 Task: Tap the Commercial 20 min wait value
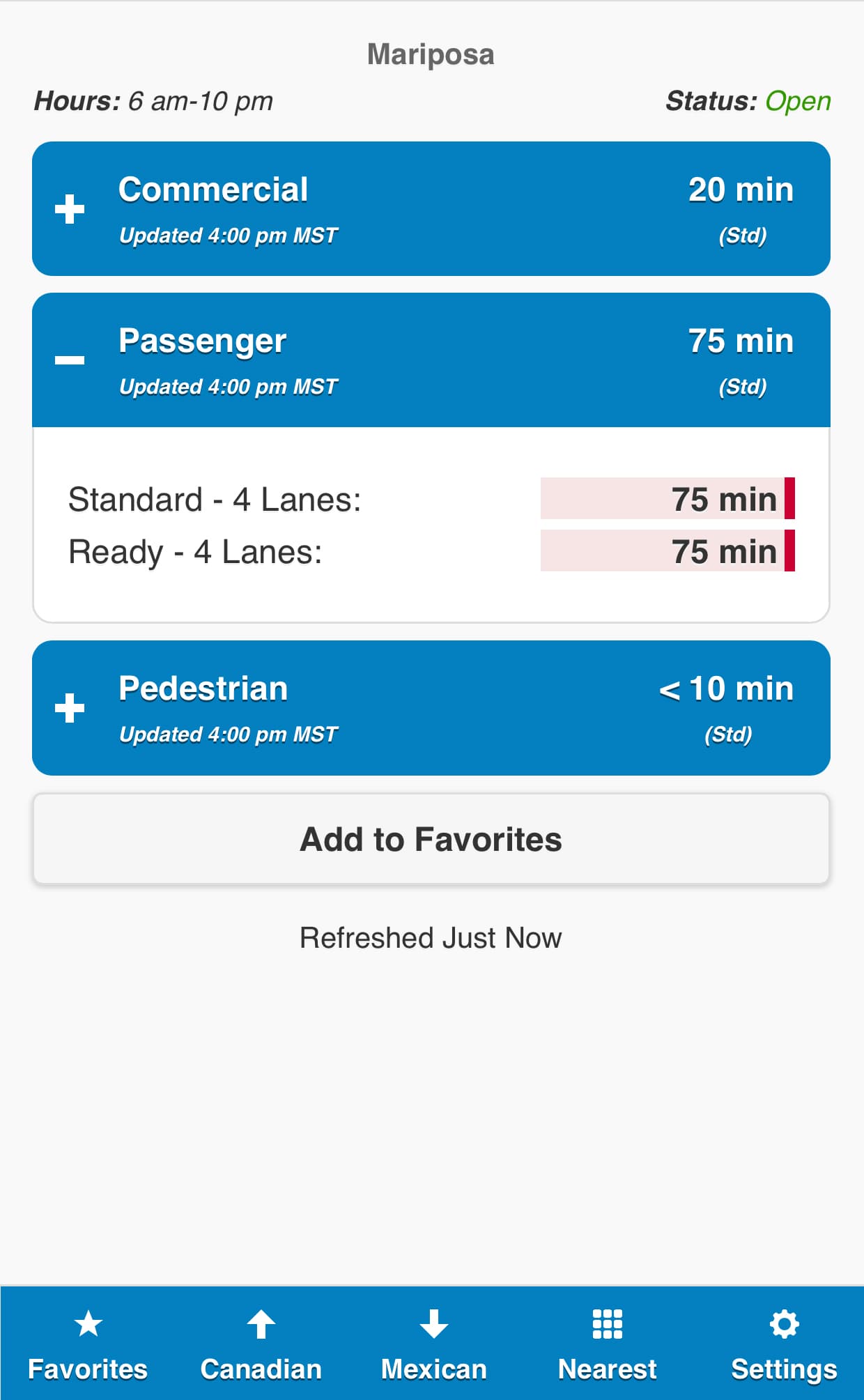(x=741, y=190)
